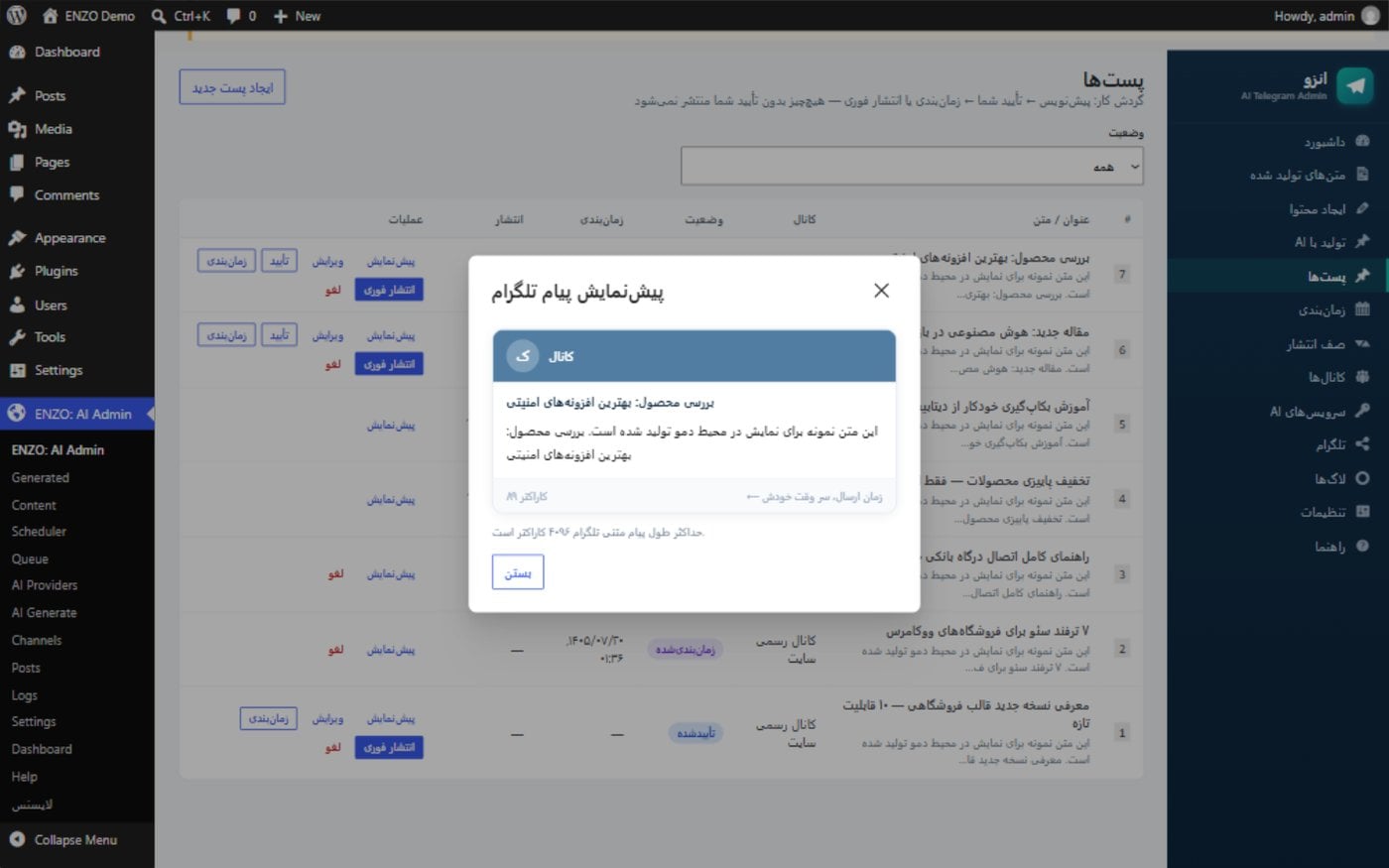
Task: Click the calendar icon in the ENZO sidebar
Action: coord(1362,310)
